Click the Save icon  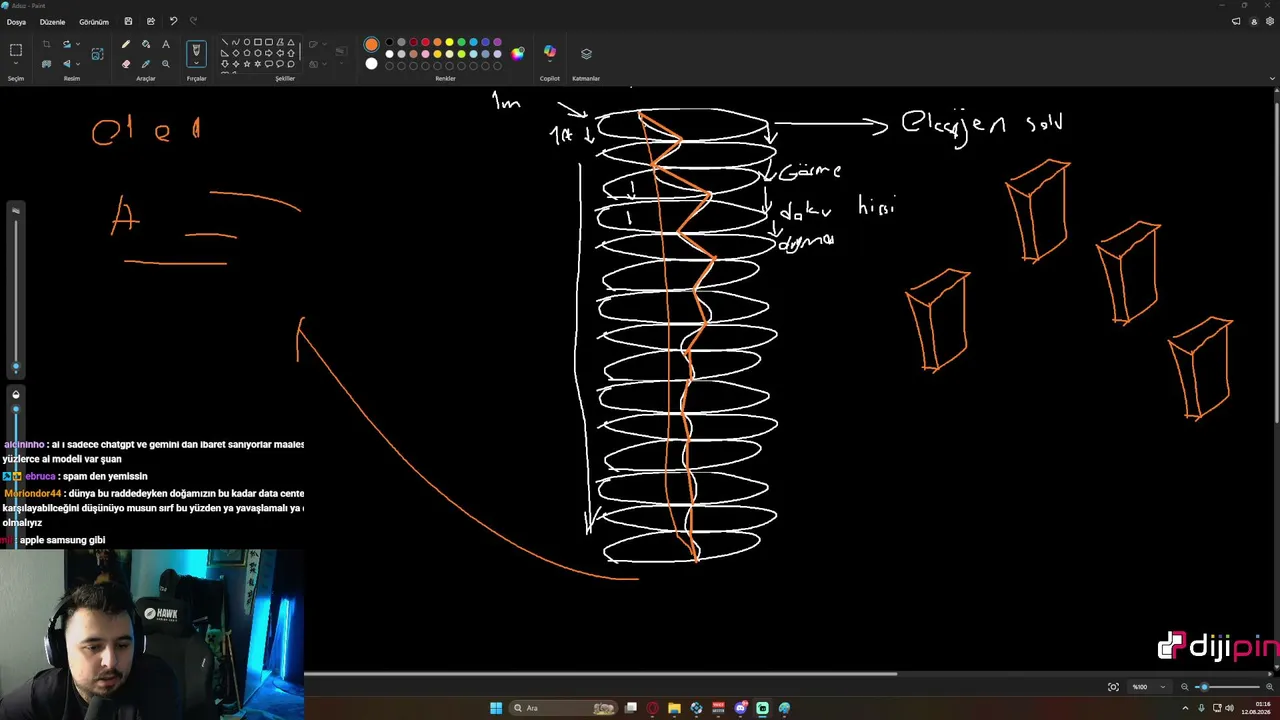point(128,21)
